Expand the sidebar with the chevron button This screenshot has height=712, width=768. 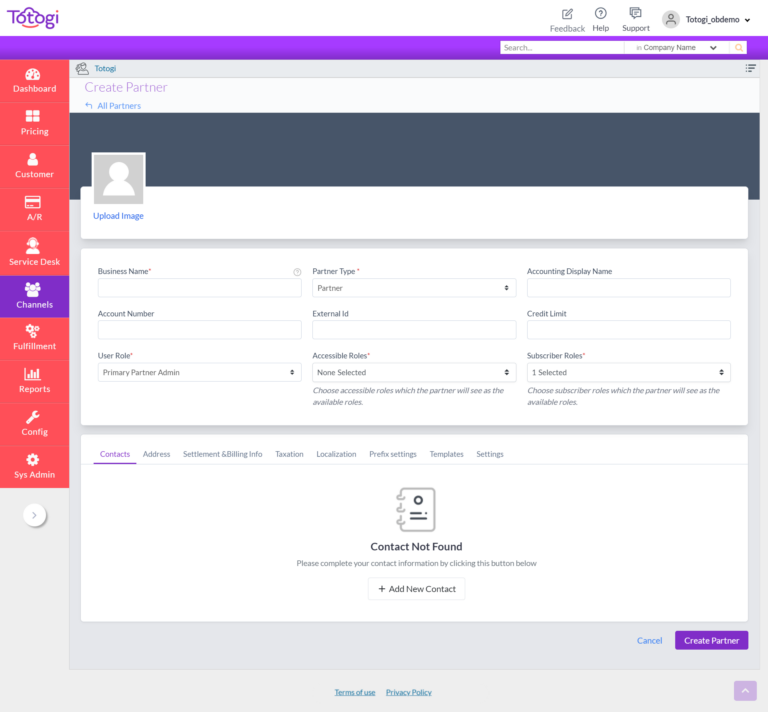(34, 515)
